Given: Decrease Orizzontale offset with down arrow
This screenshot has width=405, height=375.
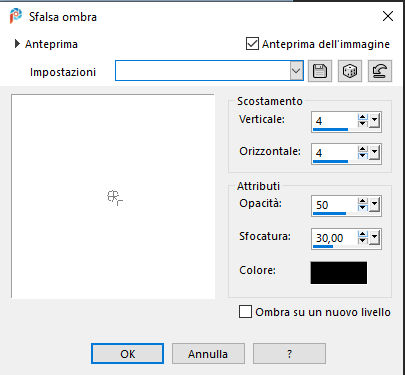Looking at the screenshot, I should click(x=362, y=156).
